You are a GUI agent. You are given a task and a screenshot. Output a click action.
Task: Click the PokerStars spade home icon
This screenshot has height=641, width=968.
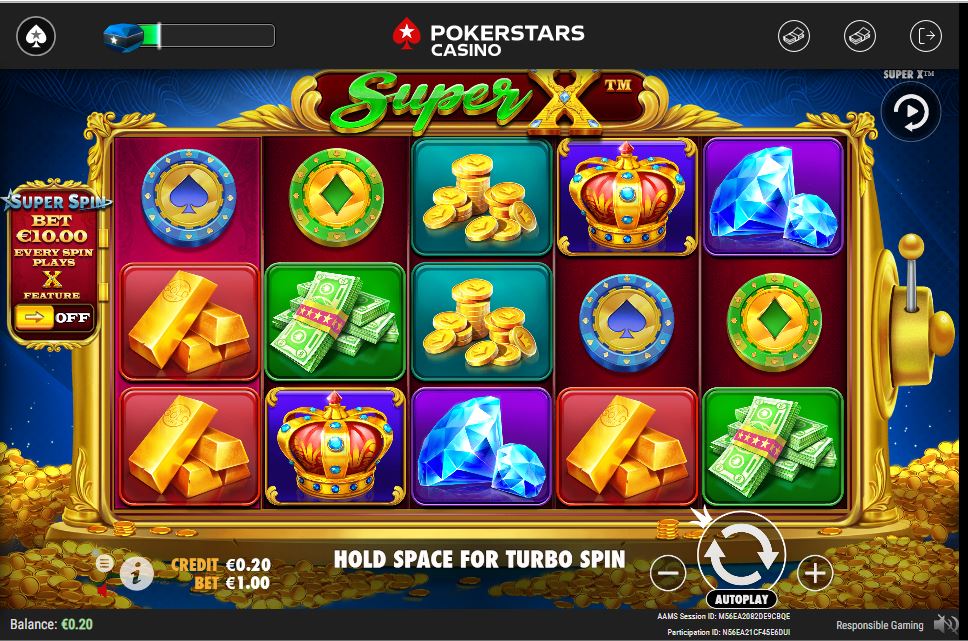click(x=36, y=36)
